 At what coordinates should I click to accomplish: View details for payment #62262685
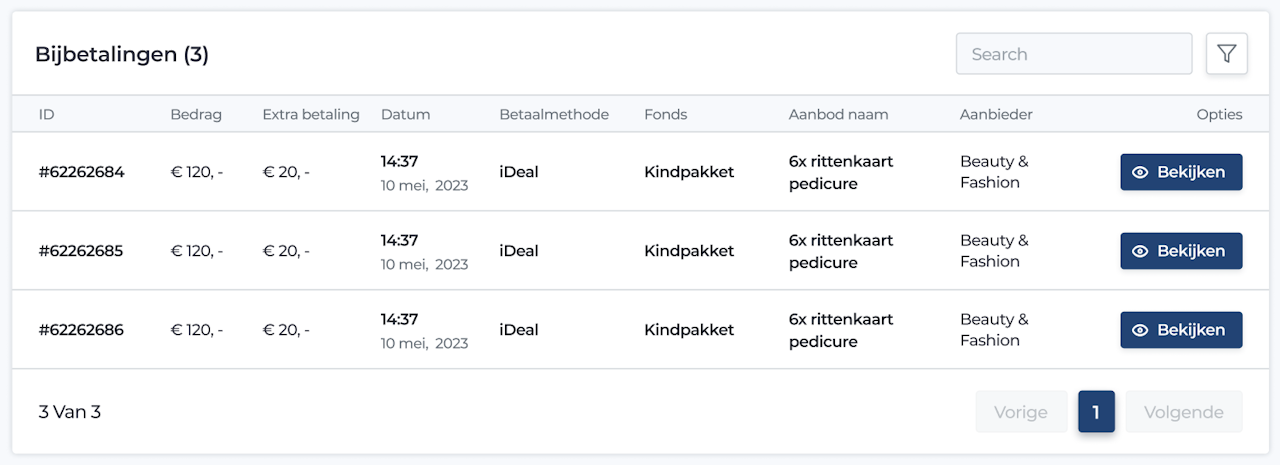point(1181,251)
